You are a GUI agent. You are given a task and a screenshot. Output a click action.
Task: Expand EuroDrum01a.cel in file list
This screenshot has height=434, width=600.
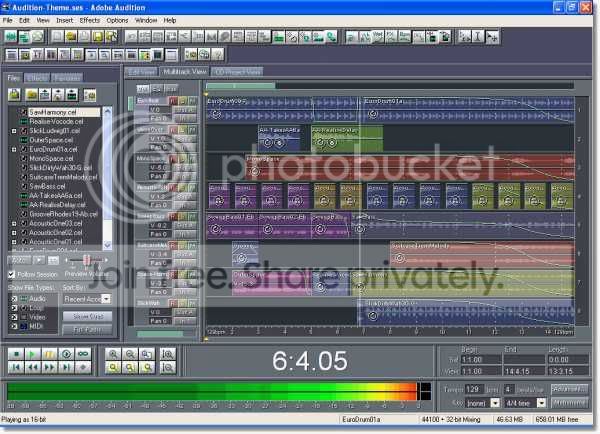tap(14, 149)
